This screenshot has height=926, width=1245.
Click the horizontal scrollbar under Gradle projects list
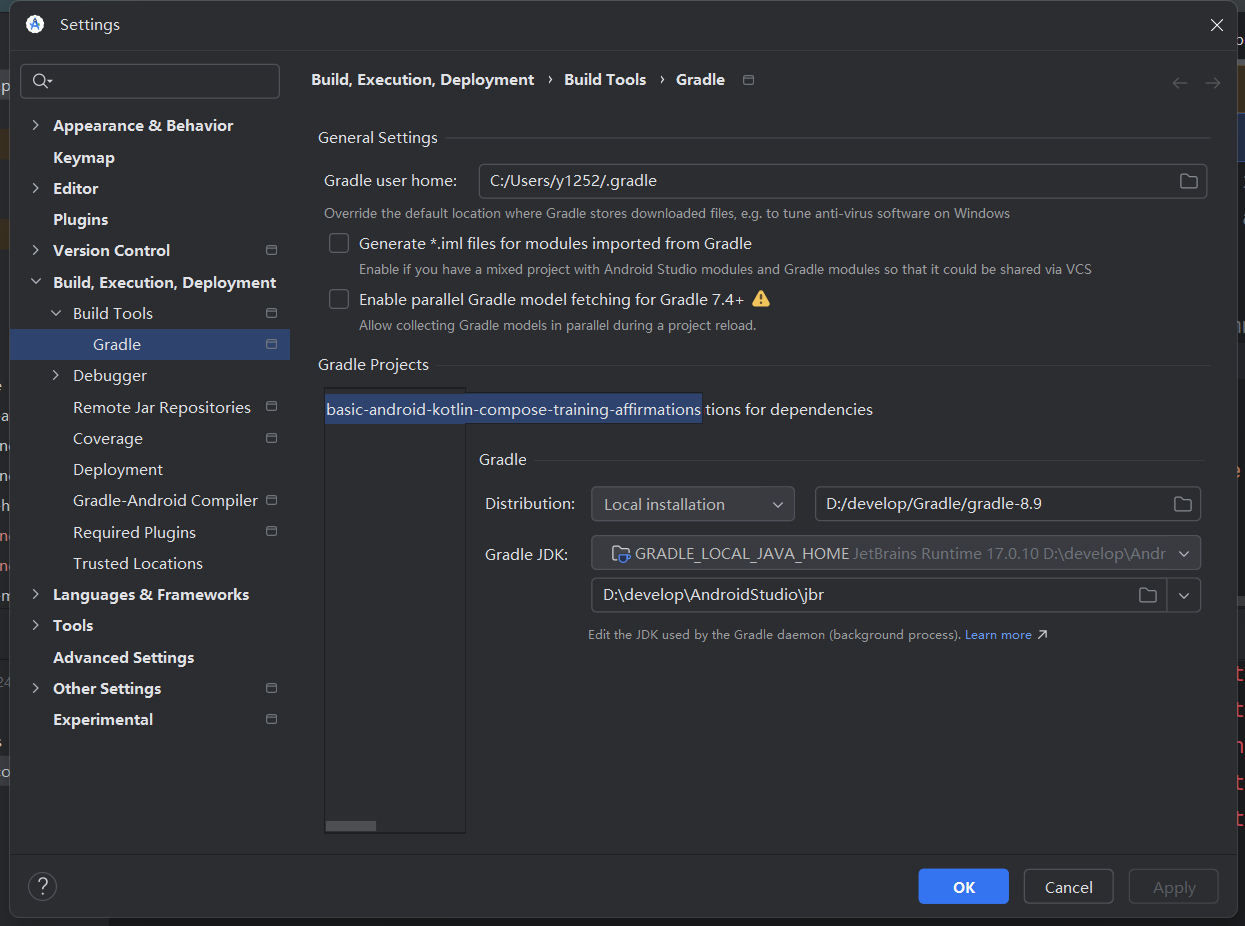pos(351,826)
